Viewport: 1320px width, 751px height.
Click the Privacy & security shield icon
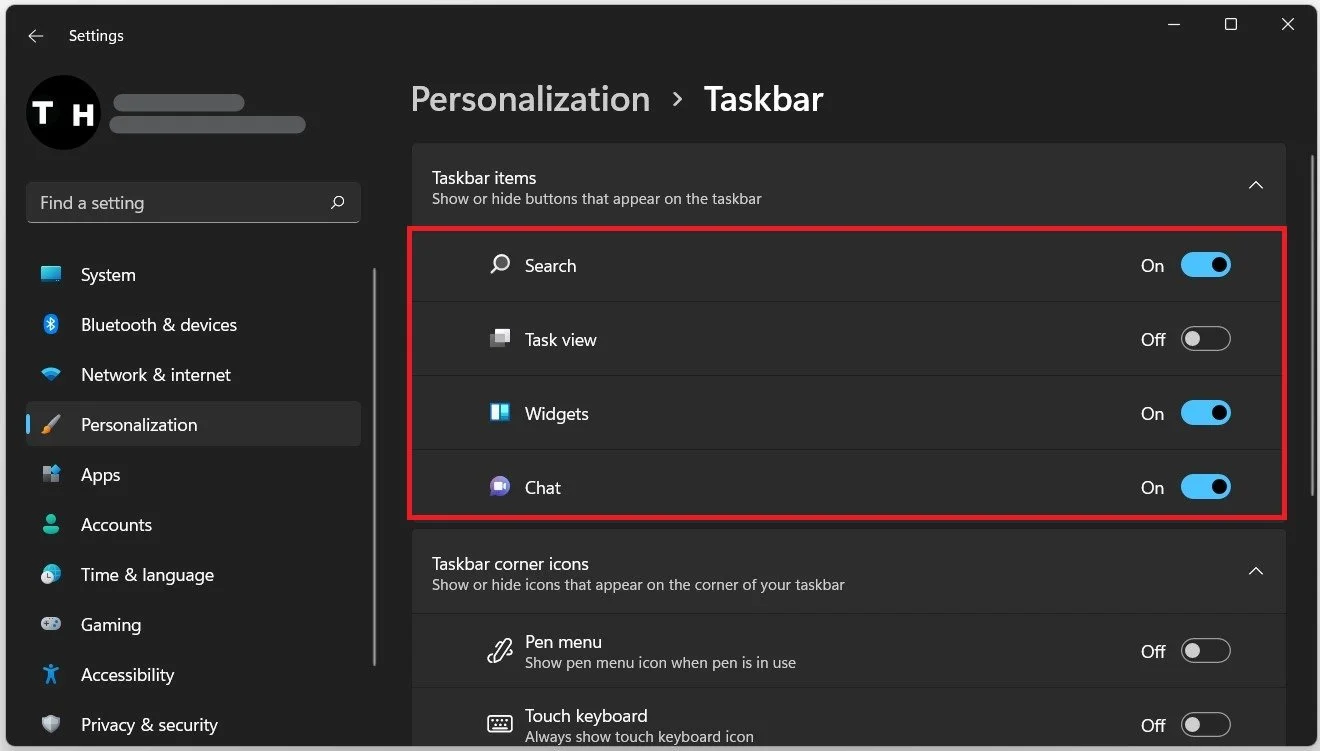pyautogui.click(x=51, y=724)
